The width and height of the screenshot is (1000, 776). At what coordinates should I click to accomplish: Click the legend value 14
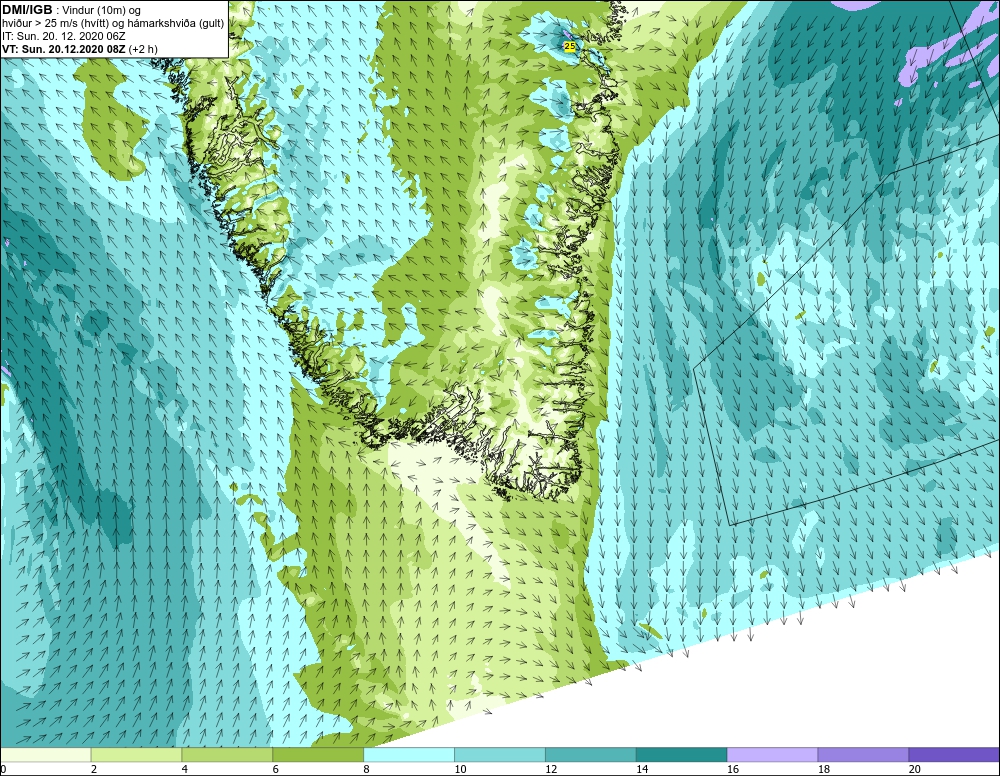[x=642, y=770]
